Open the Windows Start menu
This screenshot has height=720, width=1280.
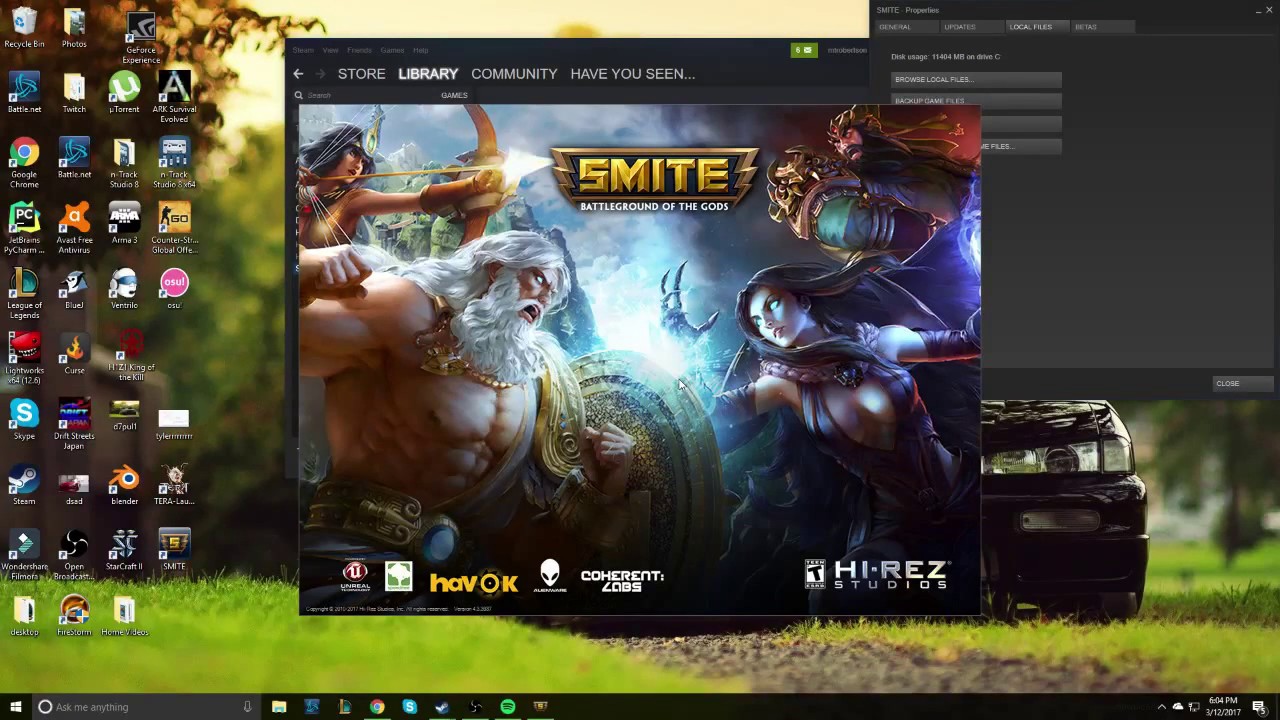(x=15, y=707)
